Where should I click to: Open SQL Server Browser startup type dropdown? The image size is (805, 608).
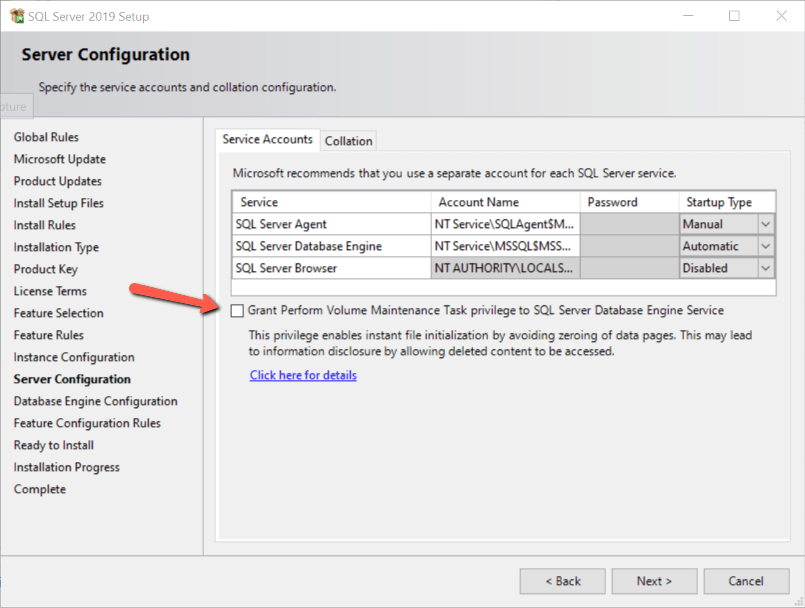pos(765,268)
